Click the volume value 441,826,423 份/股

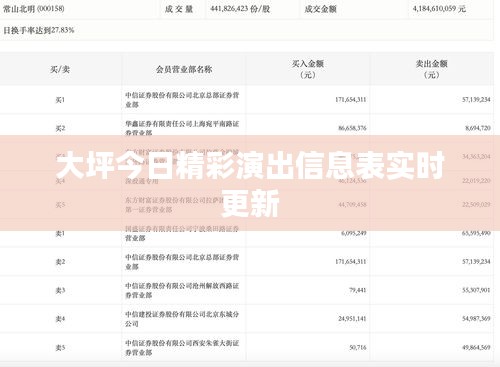[x=240, y=9]
